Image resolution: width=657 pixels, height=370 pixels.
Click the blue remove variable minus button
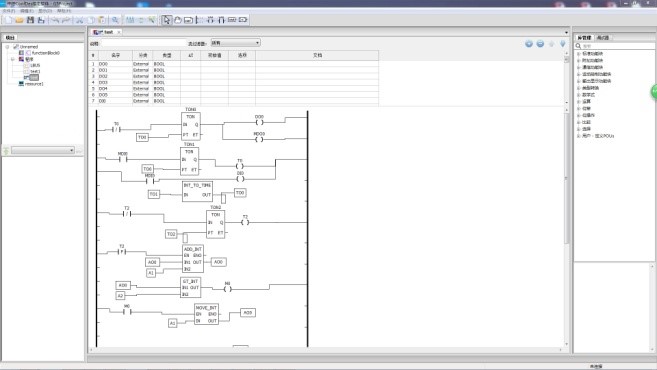click(540, 44)
